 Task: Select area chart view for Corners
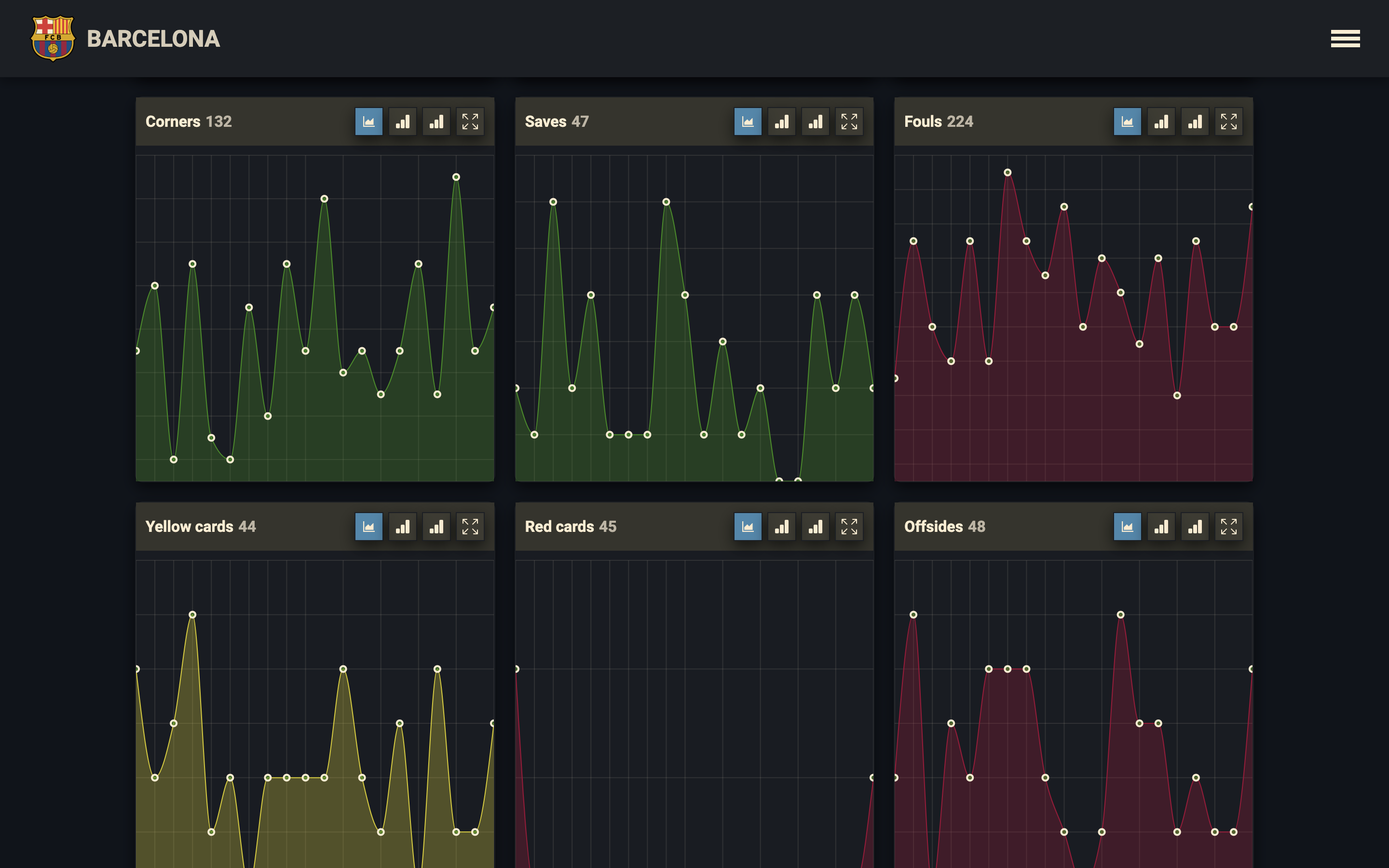click(368, 122)
